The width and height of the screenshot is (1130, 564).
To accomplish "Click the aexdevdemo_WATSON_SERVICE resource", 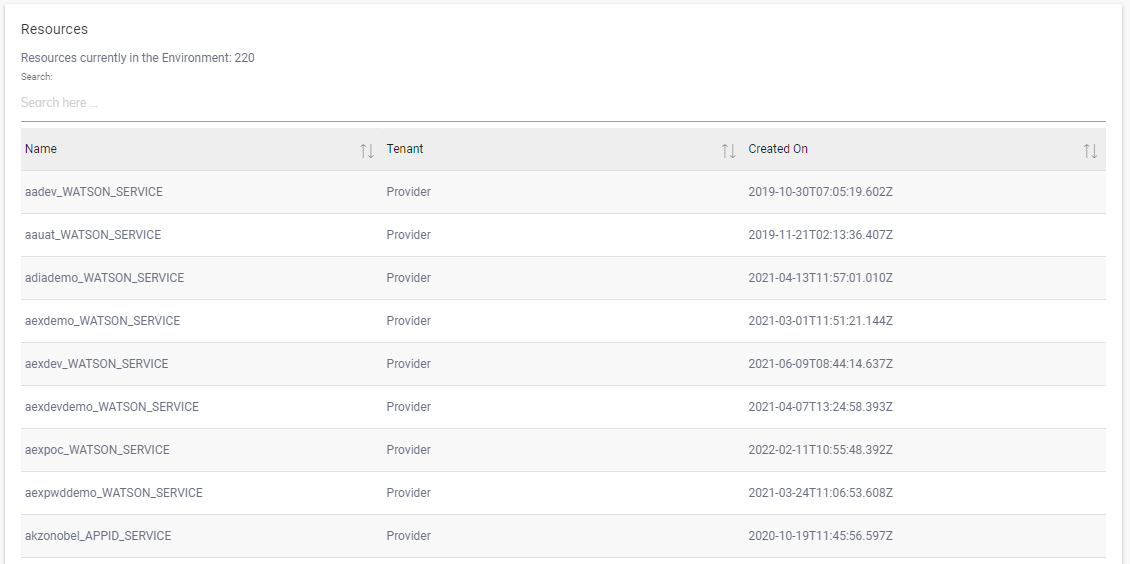I will click(112, 407).
